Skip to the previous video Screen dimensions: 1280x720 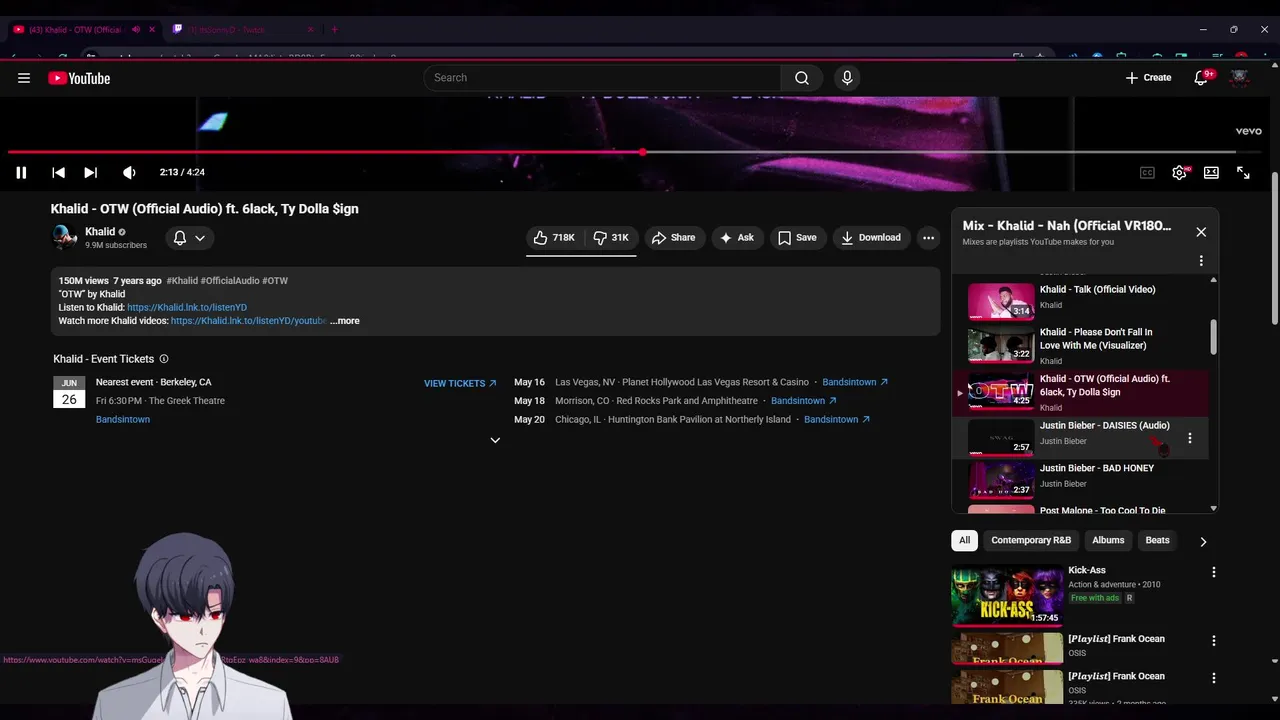tap(58, 173)
